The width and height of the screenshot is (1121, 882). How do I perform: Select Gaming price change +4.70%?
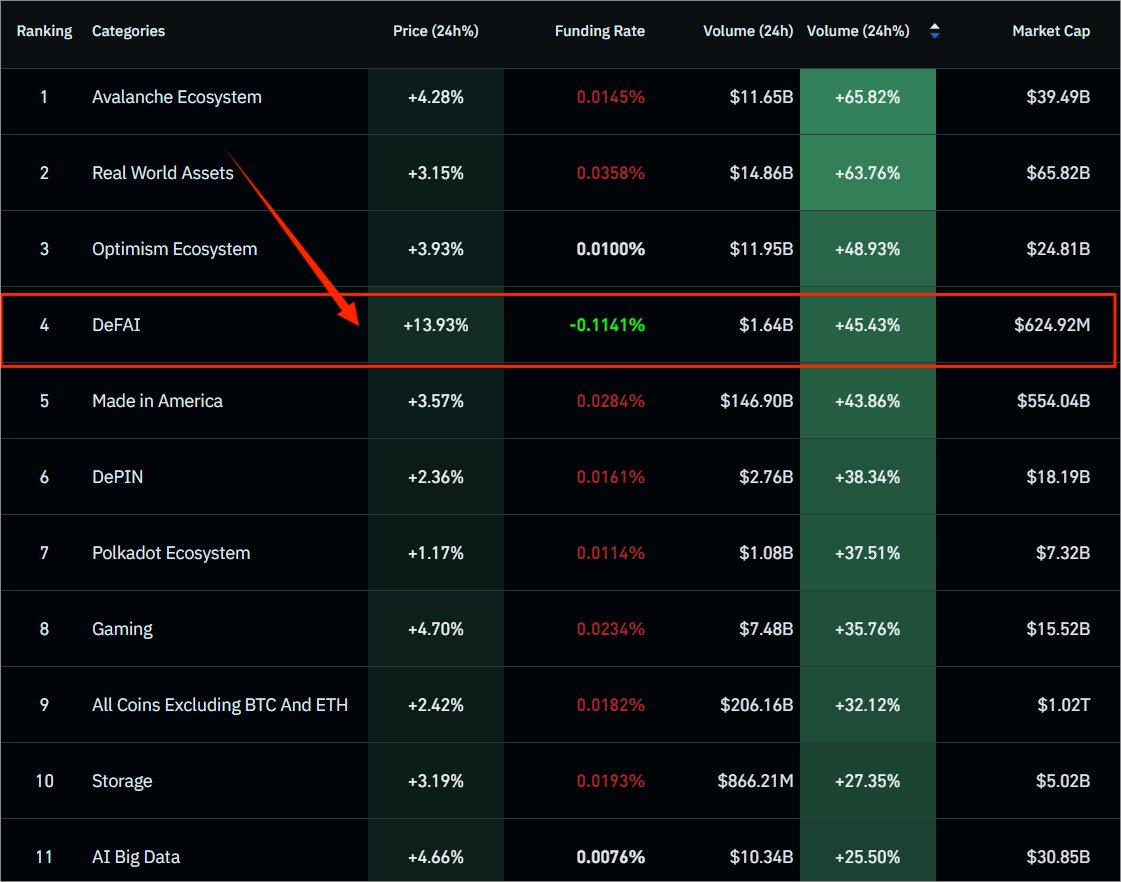(x=435, y=629)
